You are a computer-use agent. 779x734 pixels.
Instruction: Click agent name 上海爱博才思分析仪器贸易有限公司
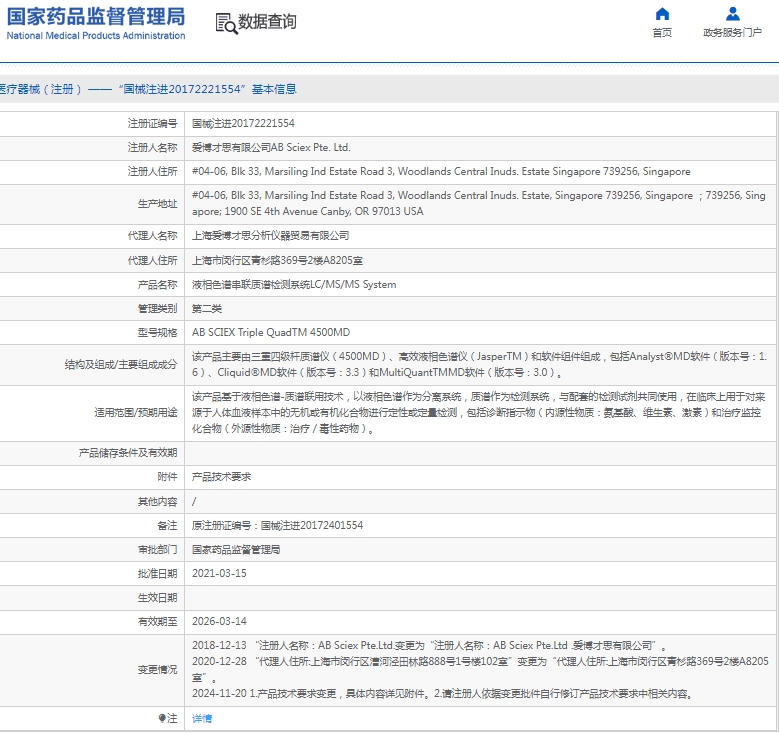pos(270,236)
